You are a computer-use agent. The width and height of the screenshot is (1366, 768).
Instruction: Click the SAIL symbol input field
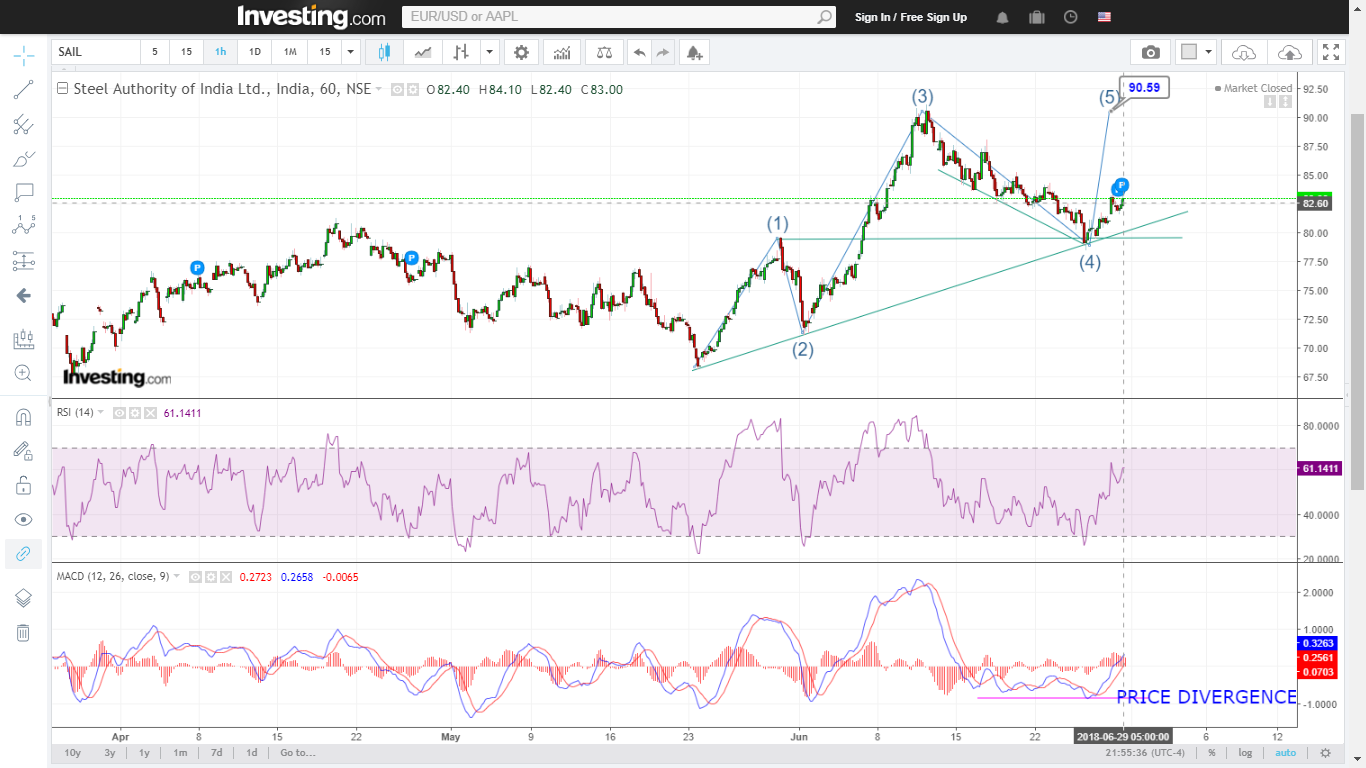96,52
